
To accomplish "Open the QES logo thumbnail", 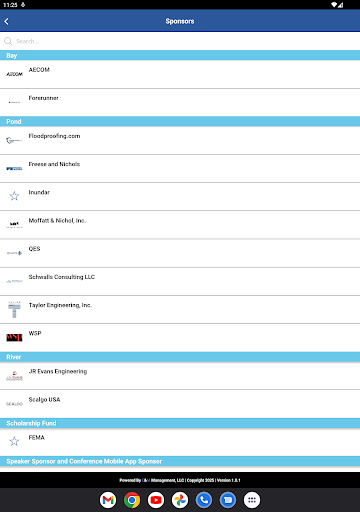I will click(x=14, y=253).
